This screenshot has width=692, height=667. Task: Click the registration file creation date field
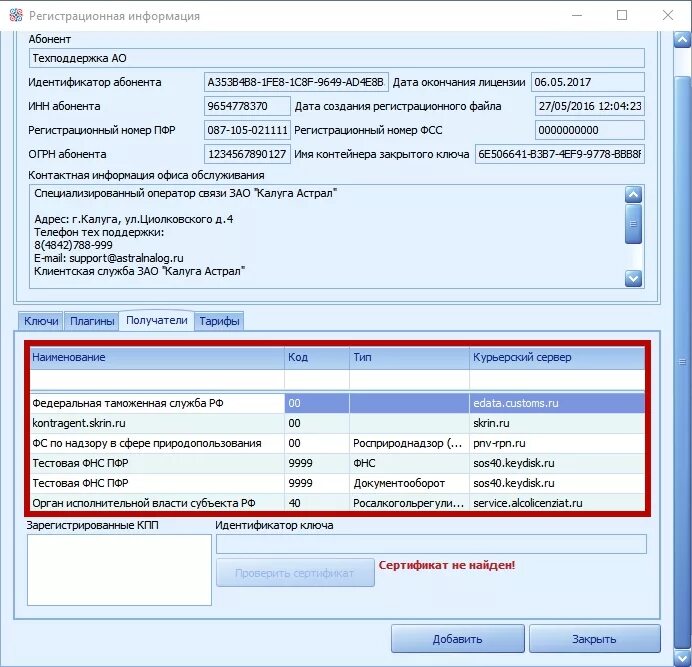pyautogui.click(x=590, y=106)
